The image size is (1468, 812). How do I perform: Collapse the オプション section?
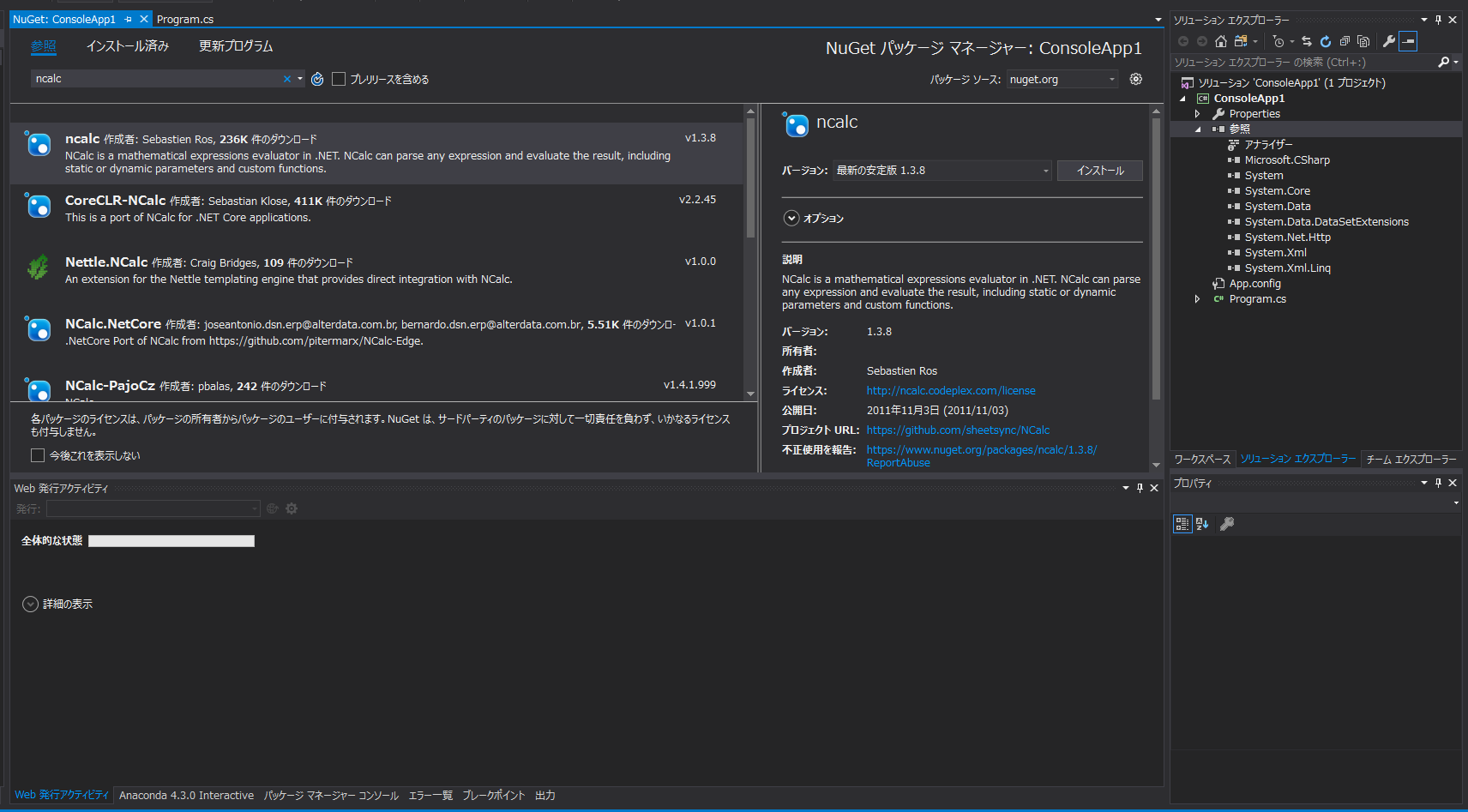coord(791,218)
